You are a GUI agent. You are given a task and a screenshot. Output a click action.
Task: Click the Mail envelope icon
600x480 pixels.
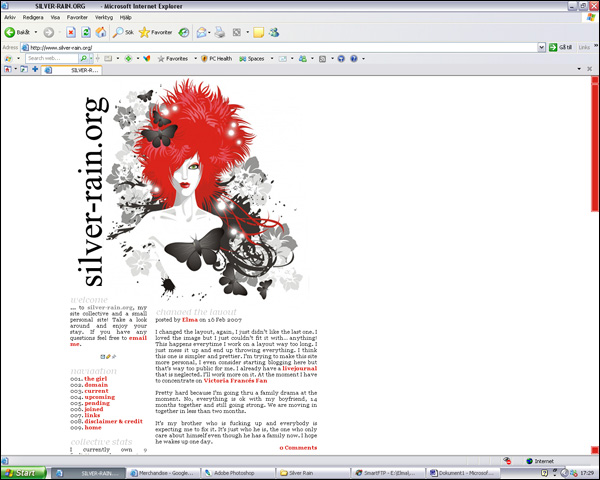(201, 33)
